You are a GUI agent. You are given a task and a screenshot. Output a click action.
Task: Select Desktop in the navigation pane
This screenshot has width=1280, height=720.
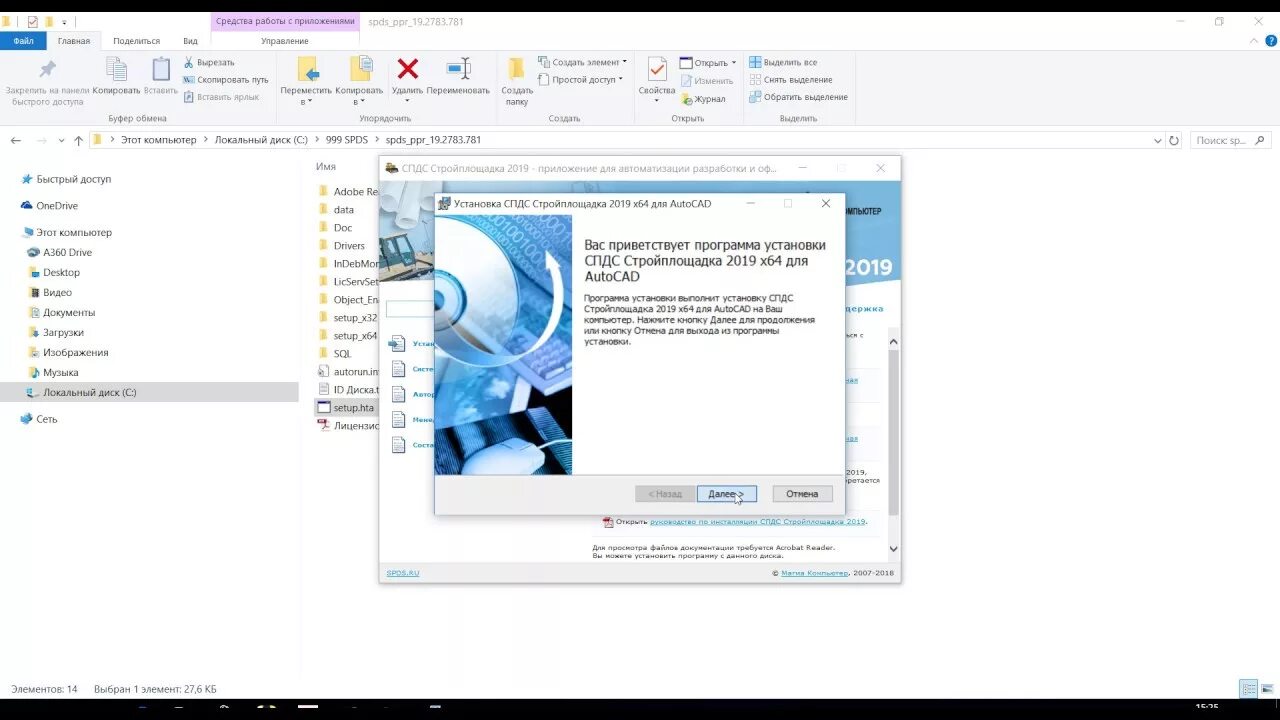point(61,273)
